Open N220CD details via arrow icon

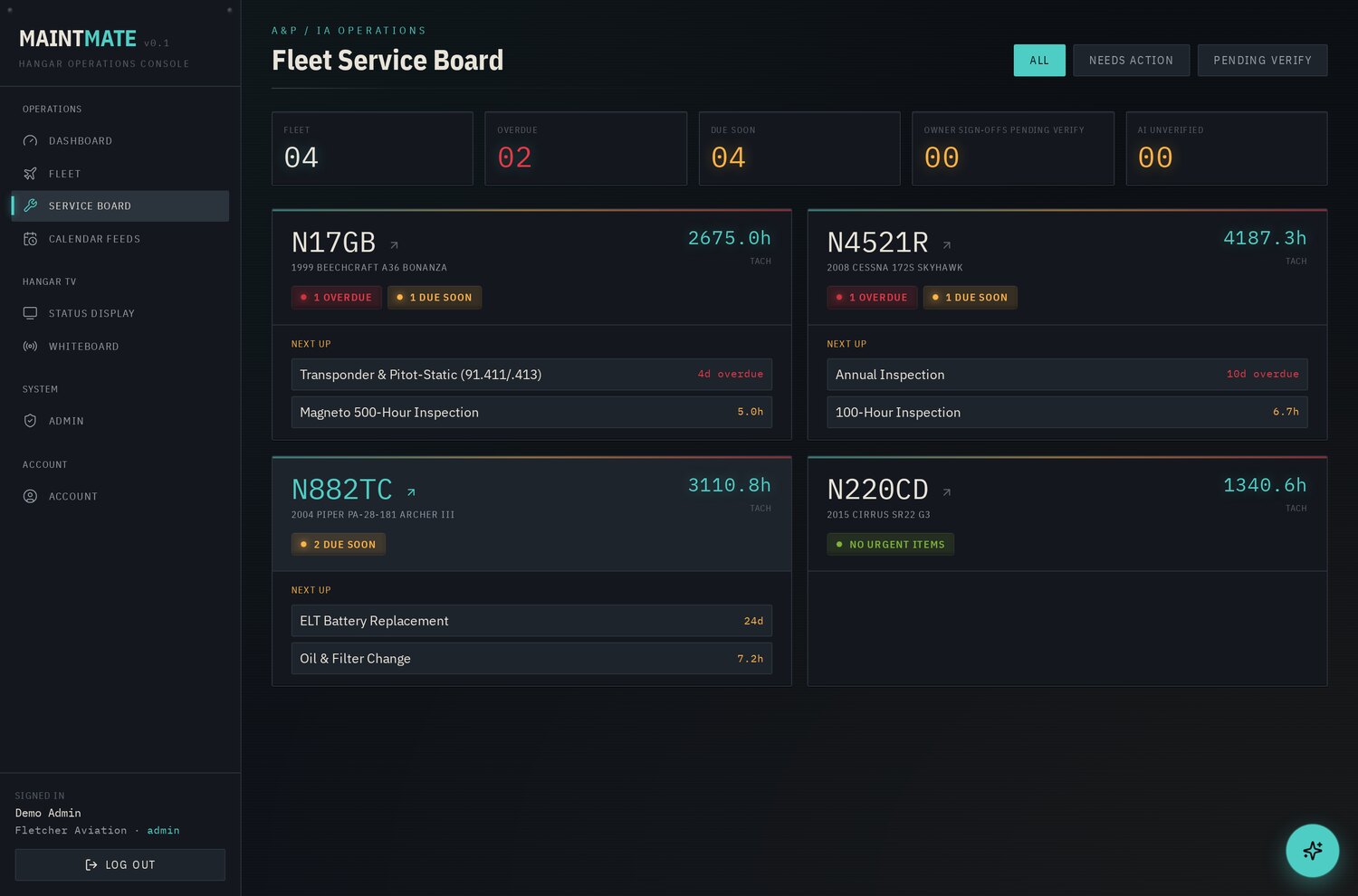point(947,492)
